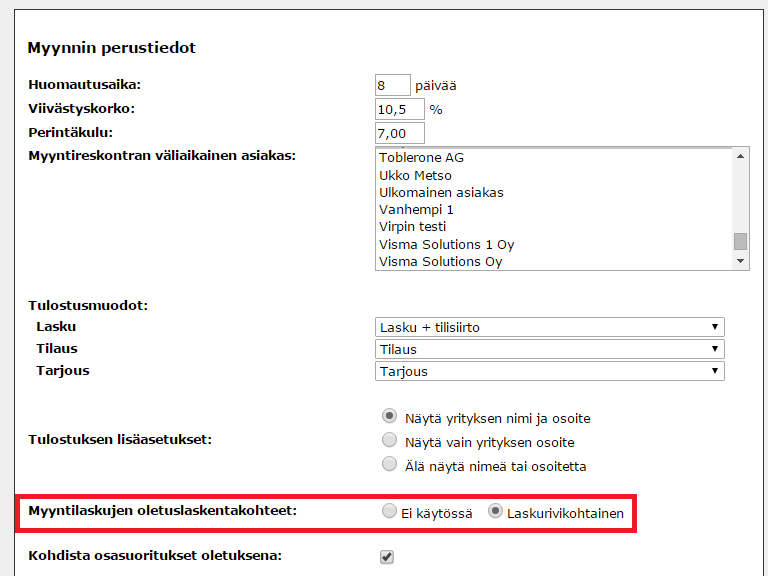This screenshot has width=768, height=576.
Task: Select Toblerone AG in customer list
Action: coord(421,158)
